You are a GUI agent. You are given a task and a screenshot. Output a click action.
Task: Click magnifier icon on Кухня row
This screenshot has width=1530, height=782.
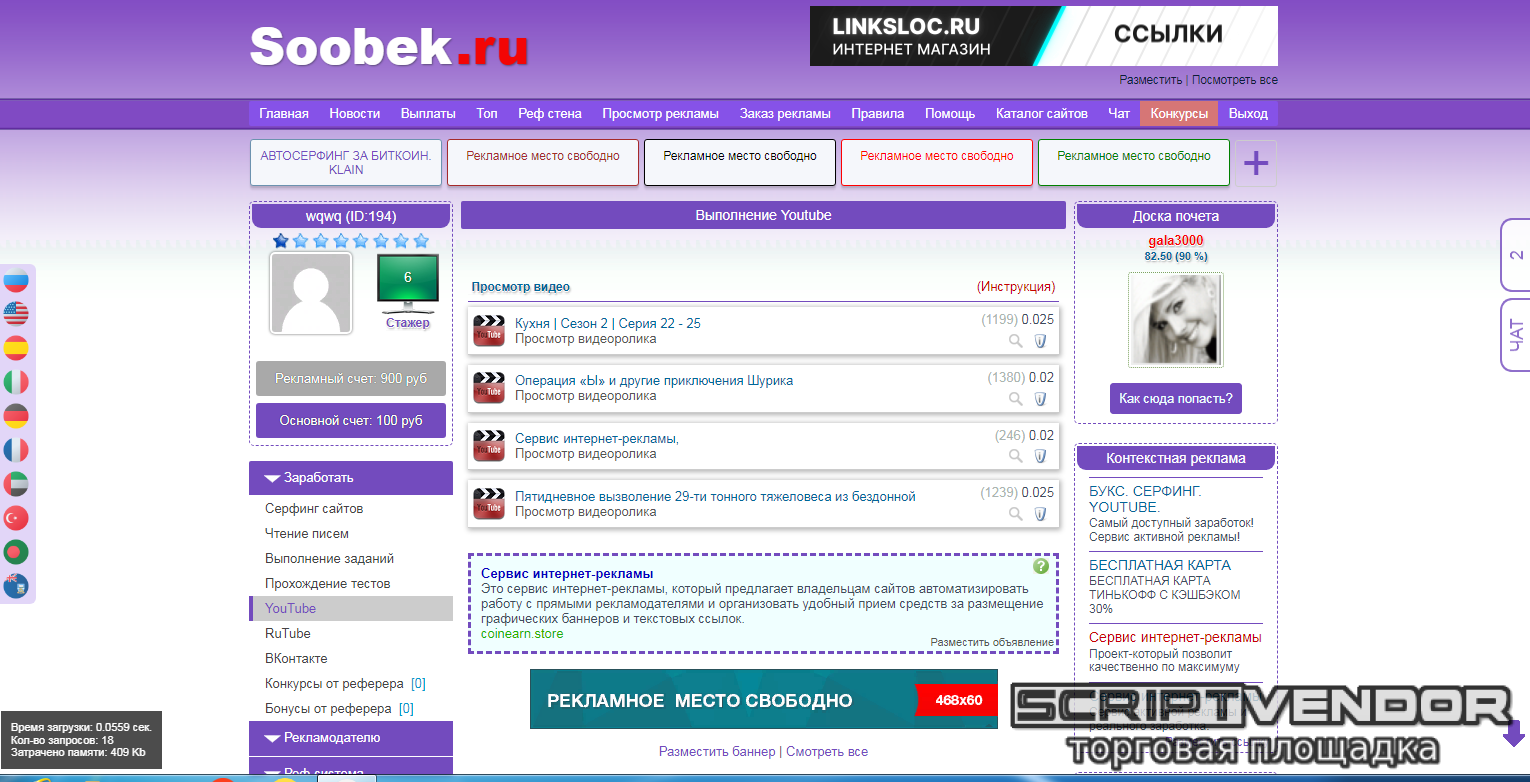click(x=1016, y=341)
